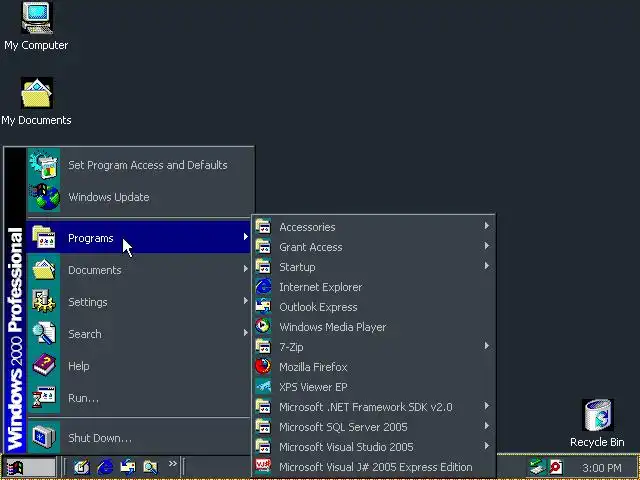640x480 pixels.
Task: Open XPS Viewer EP
Action: click(x=373, y=387)
